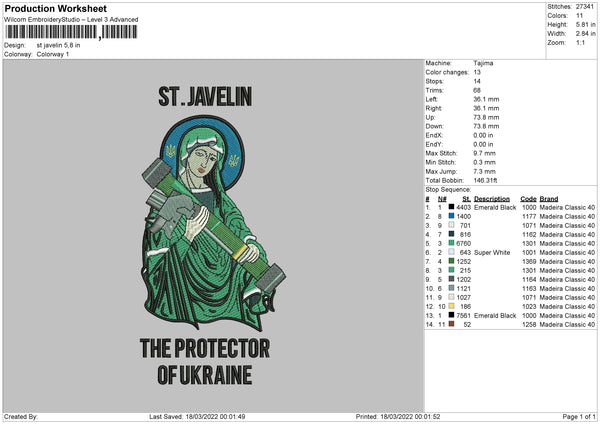Image resolution: width=600 pixels, height=424 pixels.
Task: Click the N# column header
Action: tap(441, 198)
